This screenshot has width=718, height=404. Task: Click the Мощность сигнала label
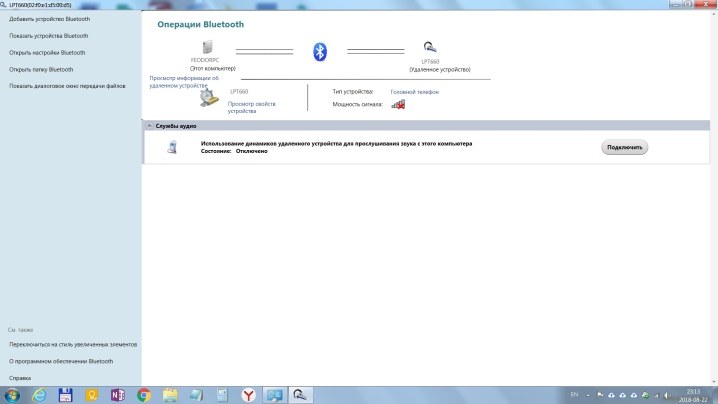coord(357,104)
